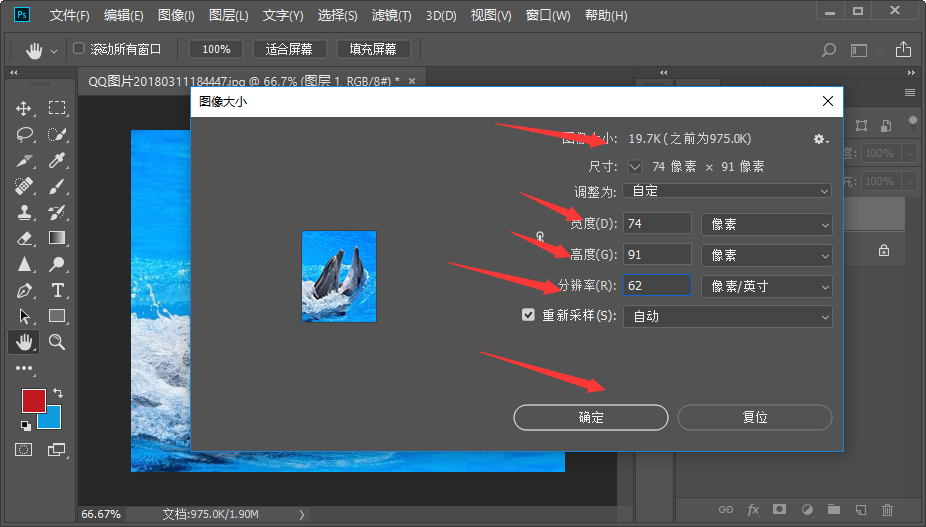Reset default foreground and background colors

[x=25, y=425]
